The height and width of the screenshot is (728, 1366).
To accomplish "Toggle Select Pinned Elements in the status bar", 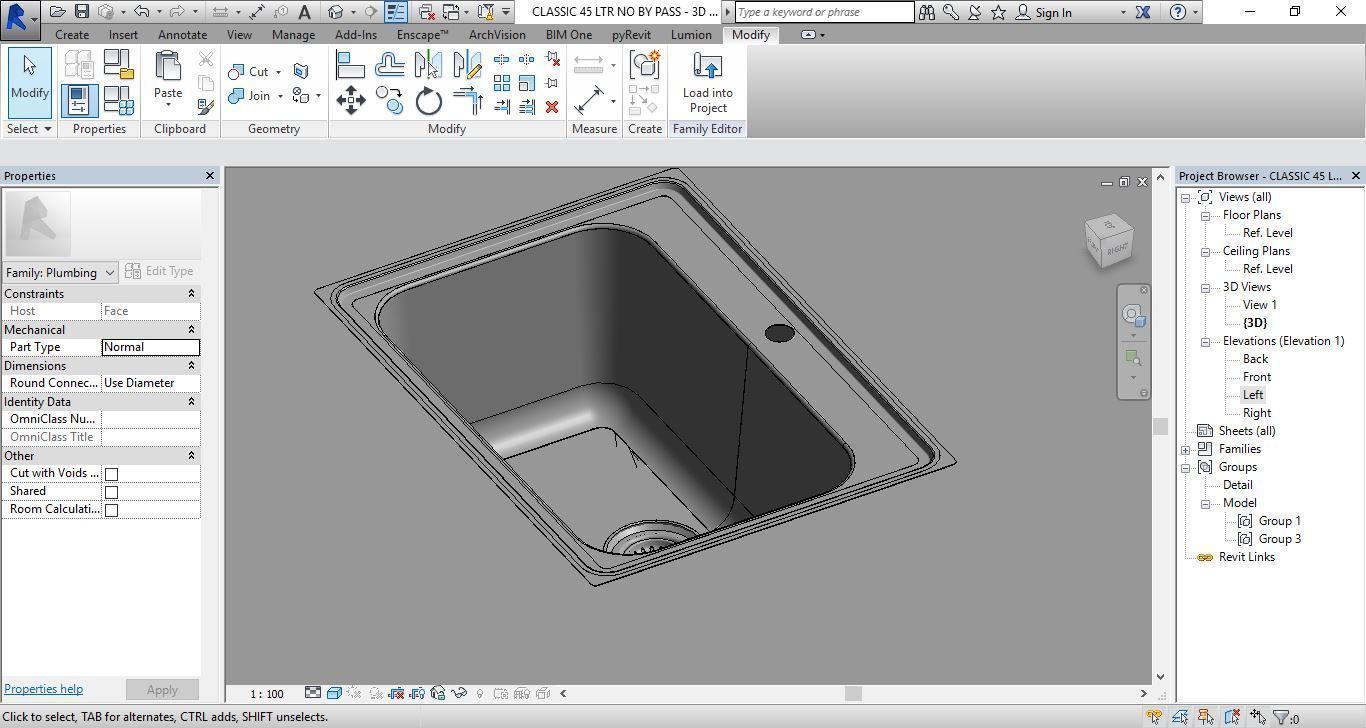I will (x=1206, y=717).
